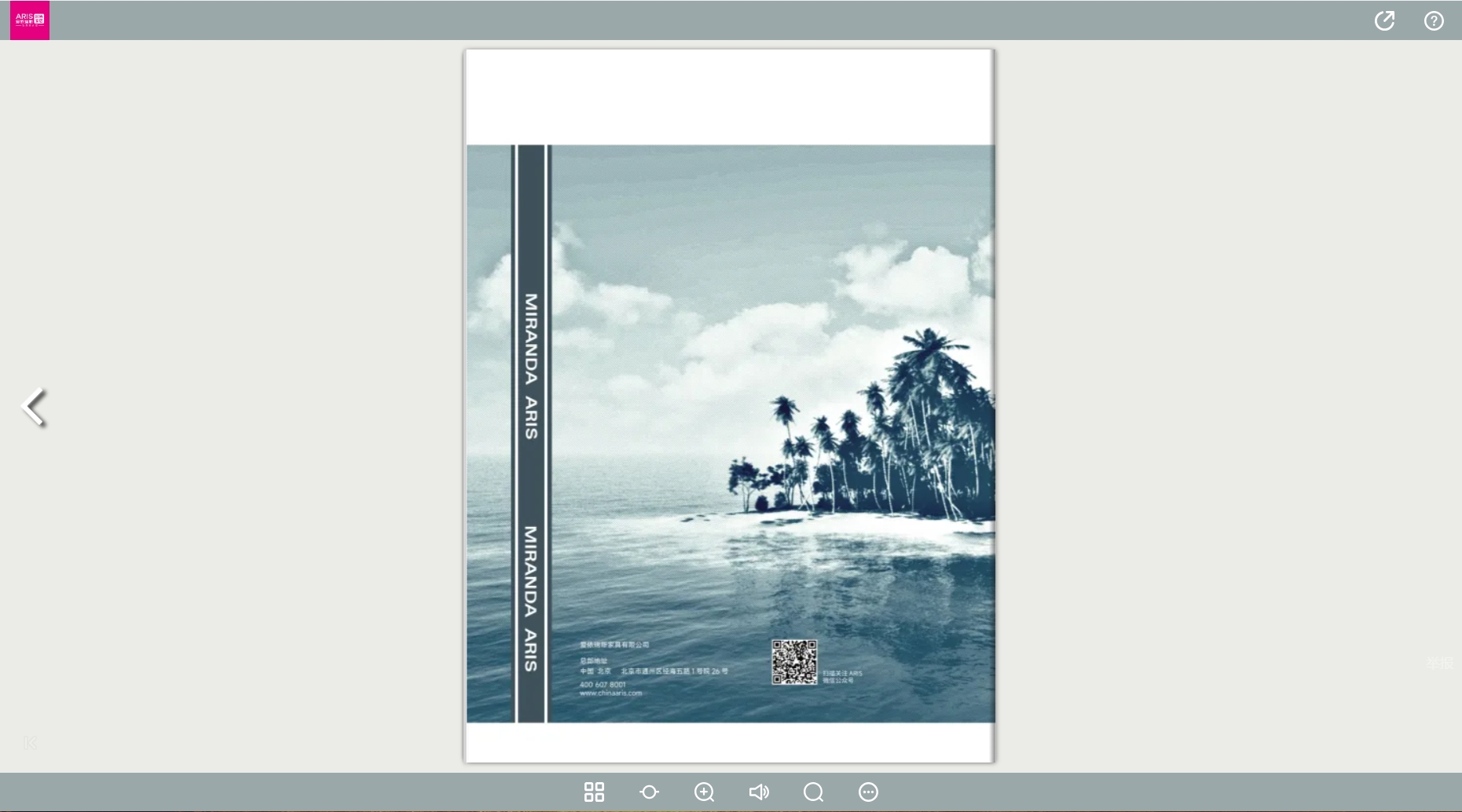Click the caption text beside the QR code

pyautogui.click(x=842, y=676)
